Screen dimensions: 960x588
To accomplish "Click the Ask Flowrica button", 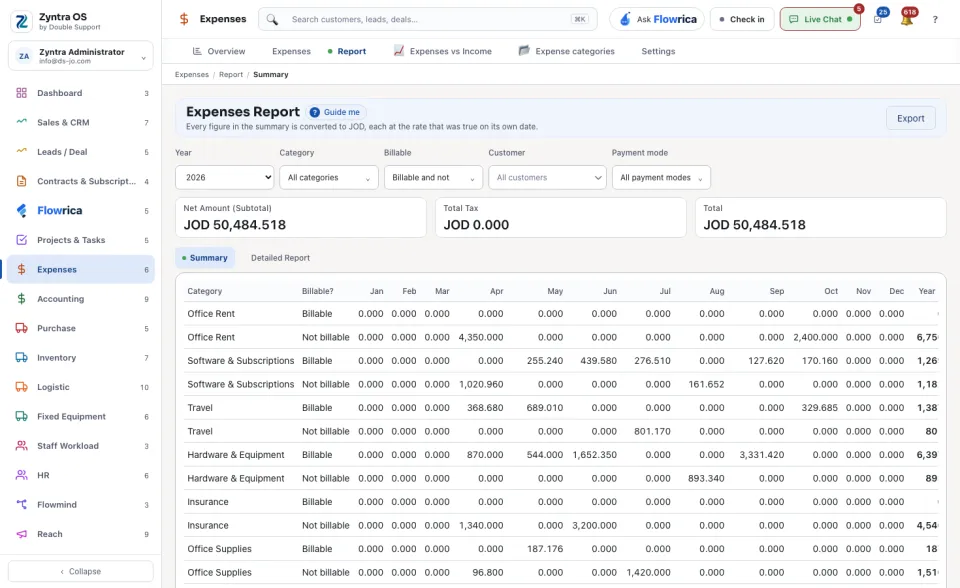I will (657, 19).
